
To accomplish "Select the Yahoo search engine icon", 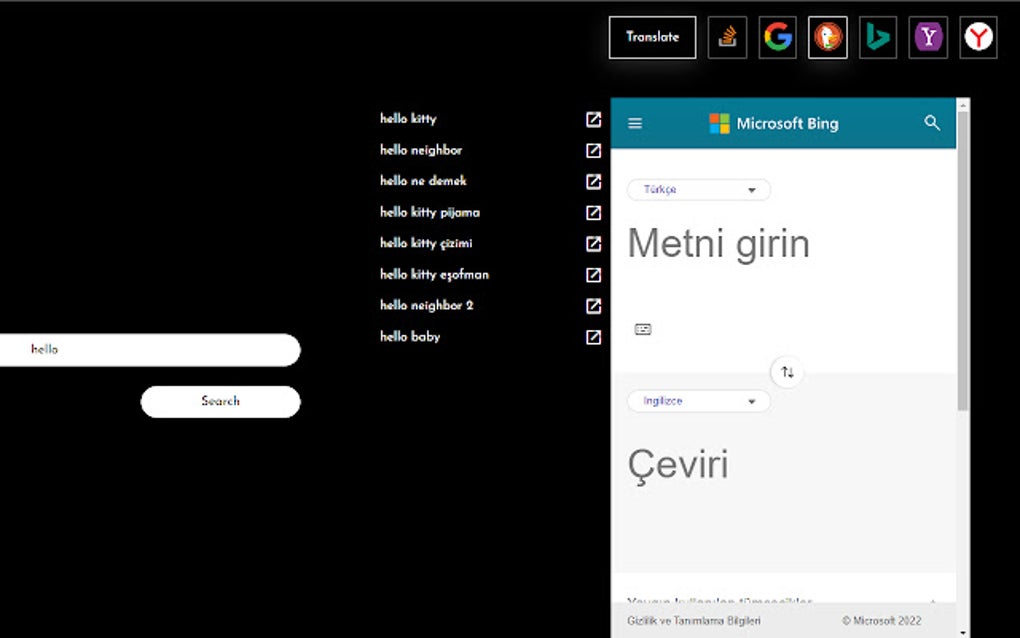I will [928, 37].
